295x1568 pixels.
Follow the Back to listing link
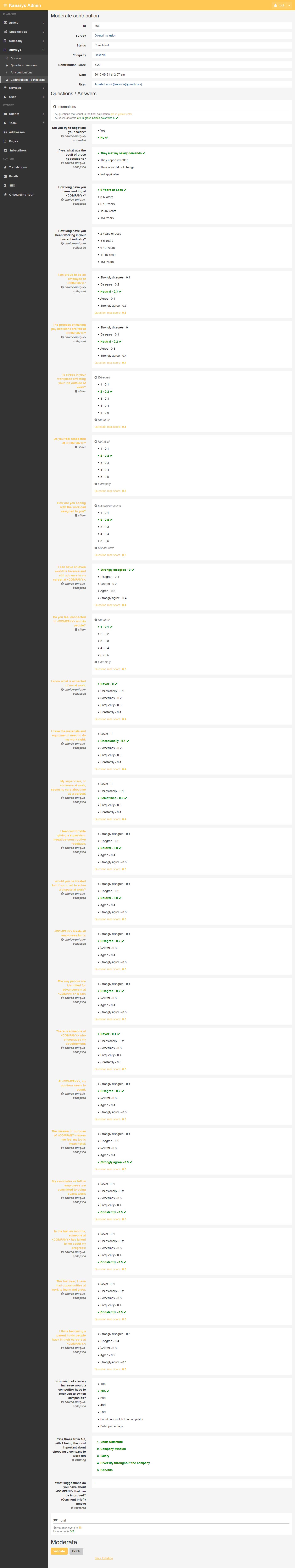(104, 1558)
